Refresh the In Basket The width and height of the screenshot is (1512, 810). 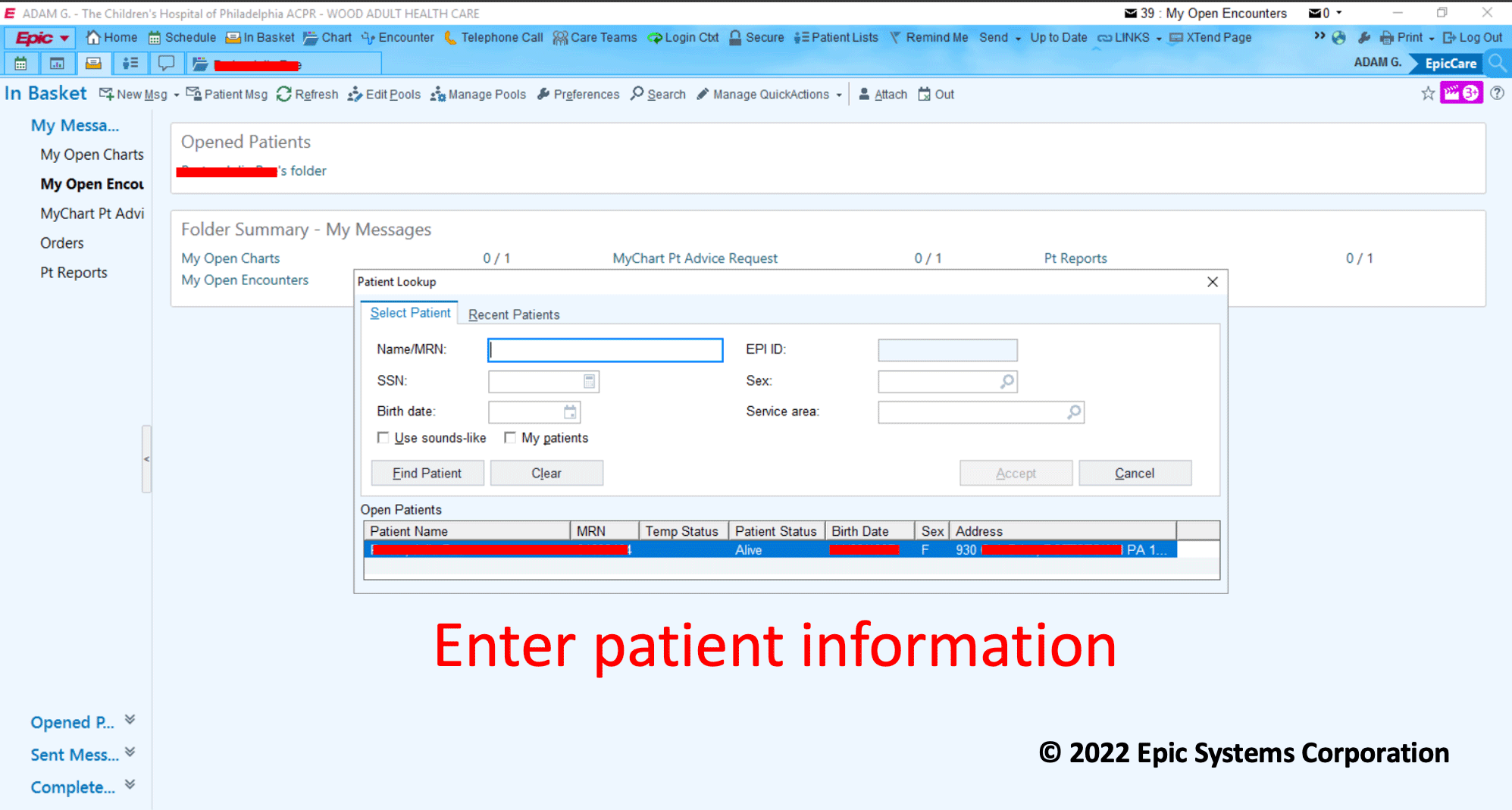point(308,95)
